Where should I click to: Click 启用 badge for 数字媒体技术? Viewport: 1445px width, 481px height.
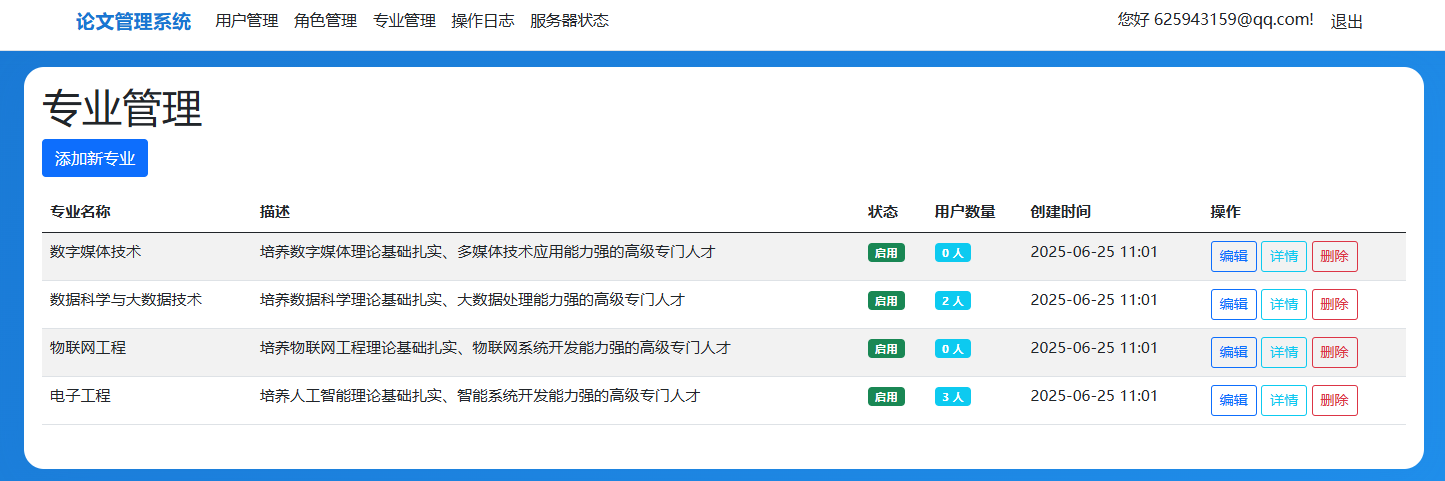pyautogui.click(x=886, y=253)
